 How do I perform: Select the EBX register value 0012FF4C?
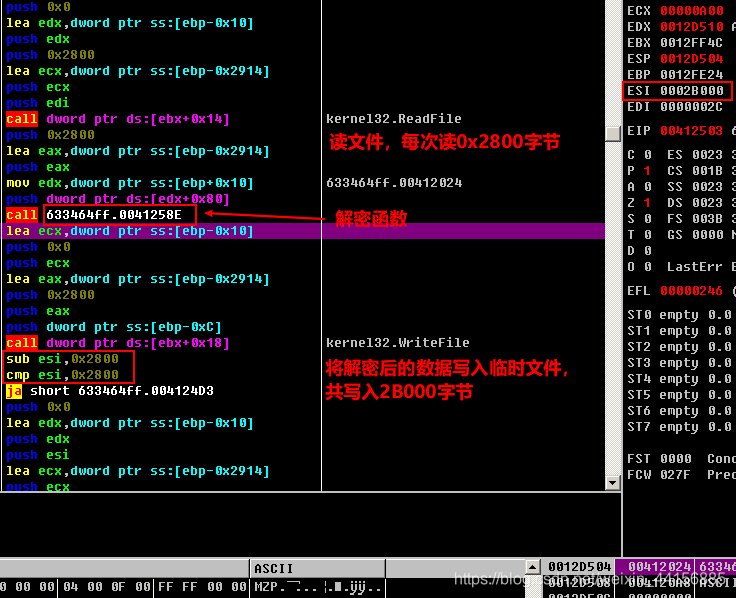pos(692,42)
